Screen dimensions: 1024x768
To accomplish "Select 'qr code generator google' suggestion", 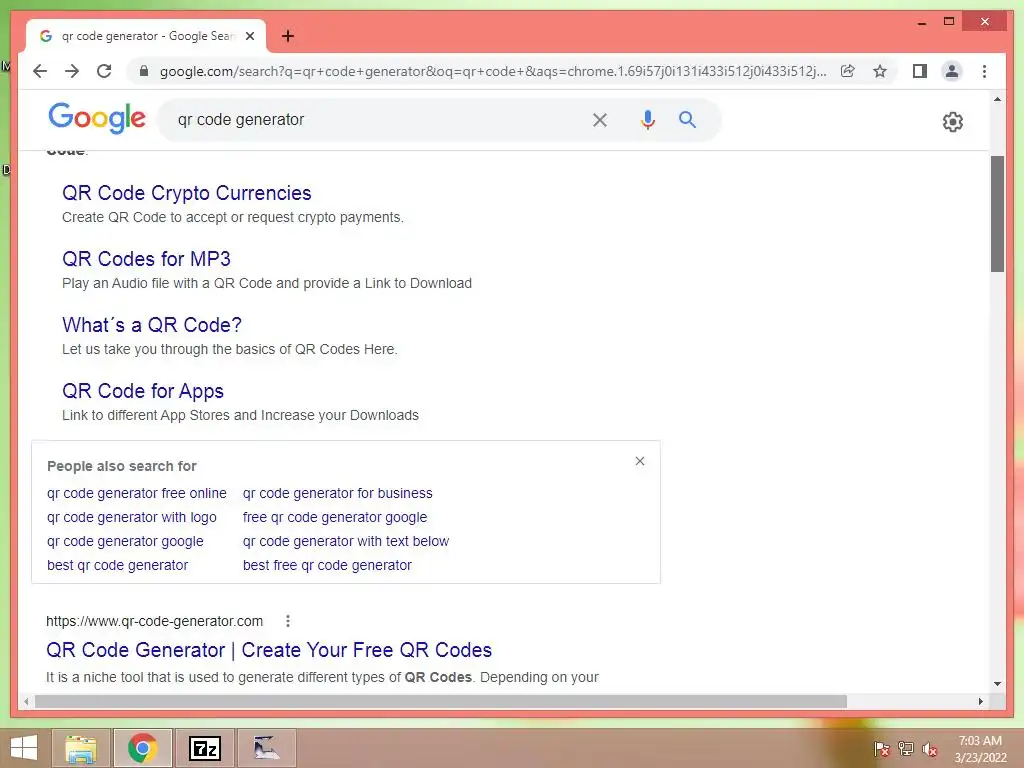I will click(x=125, y=541).
